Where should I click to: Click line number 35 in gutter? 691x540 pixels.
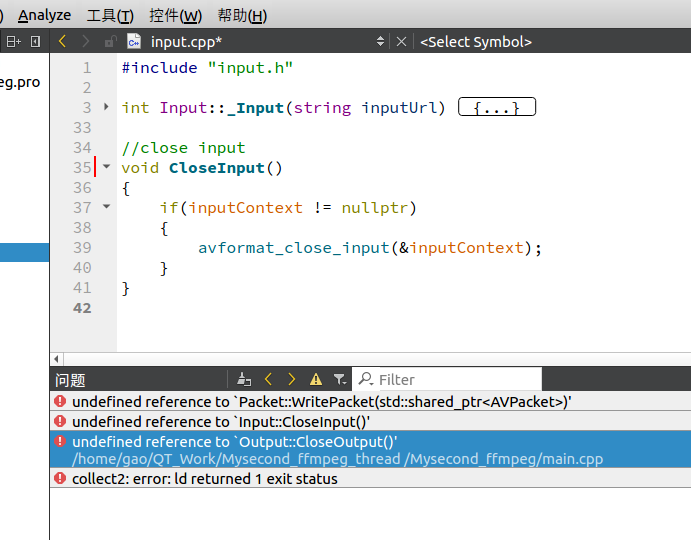pos(82,168)
